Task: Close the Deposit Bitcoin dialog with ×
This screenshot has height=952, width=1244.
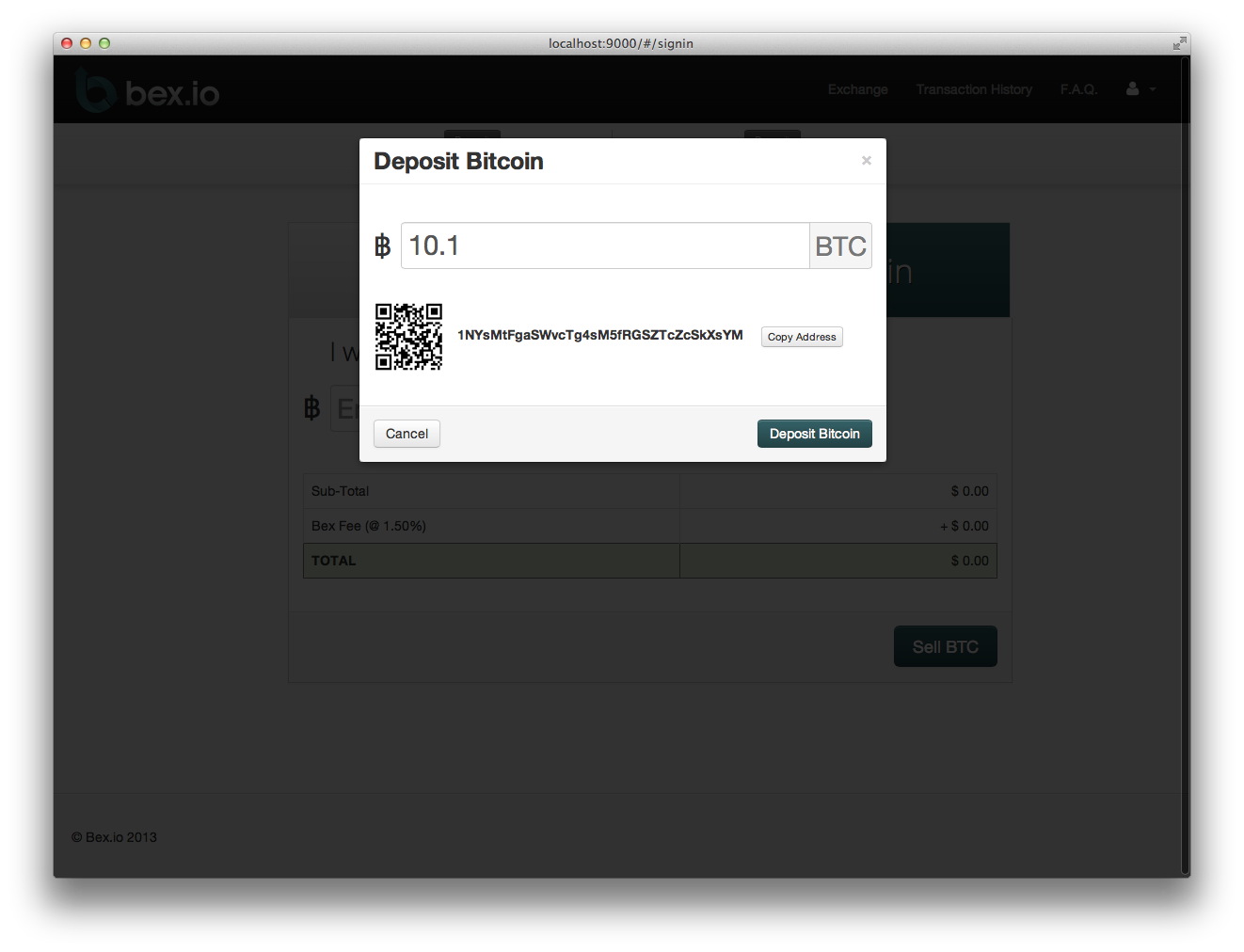Action: 866,161
